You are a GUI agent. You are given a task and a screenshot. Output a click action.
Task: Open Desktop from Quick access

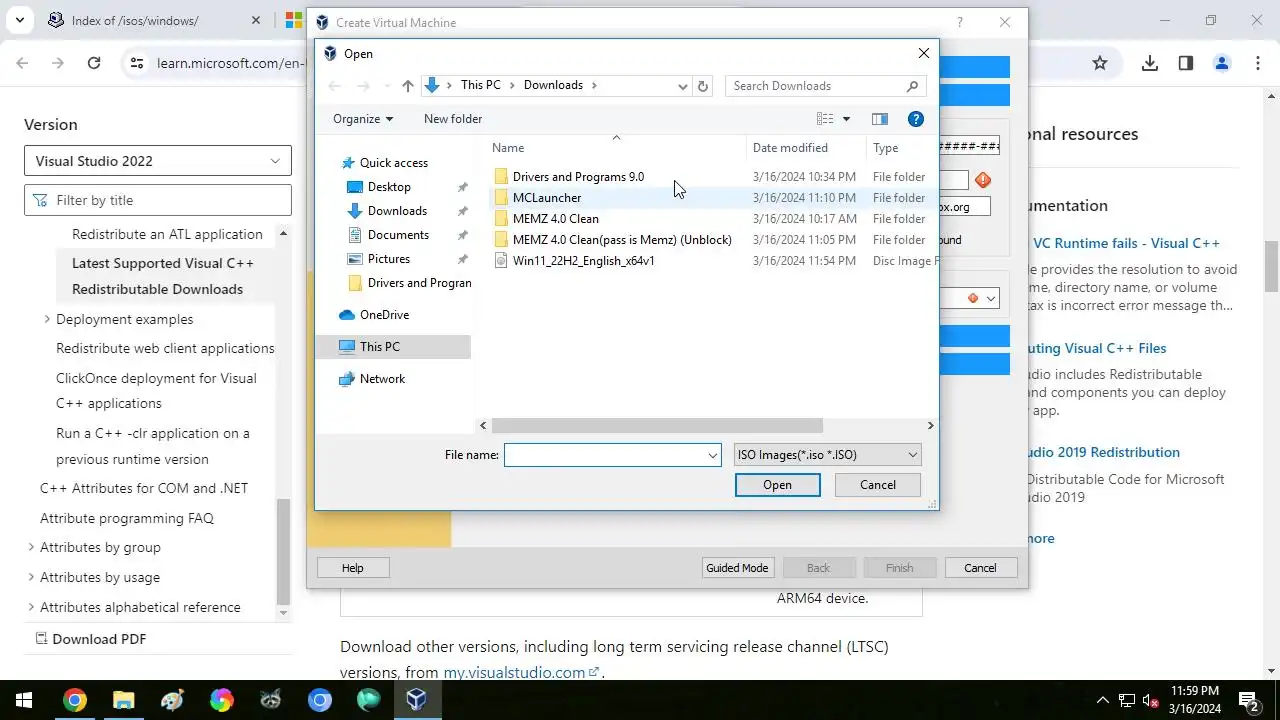pos(389,187)
